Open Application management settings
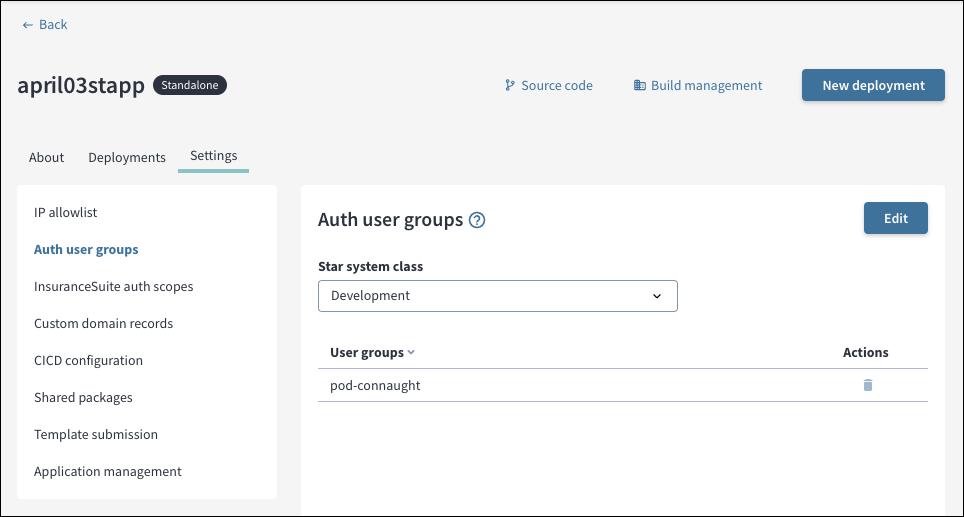 click(x=108, y=472)
